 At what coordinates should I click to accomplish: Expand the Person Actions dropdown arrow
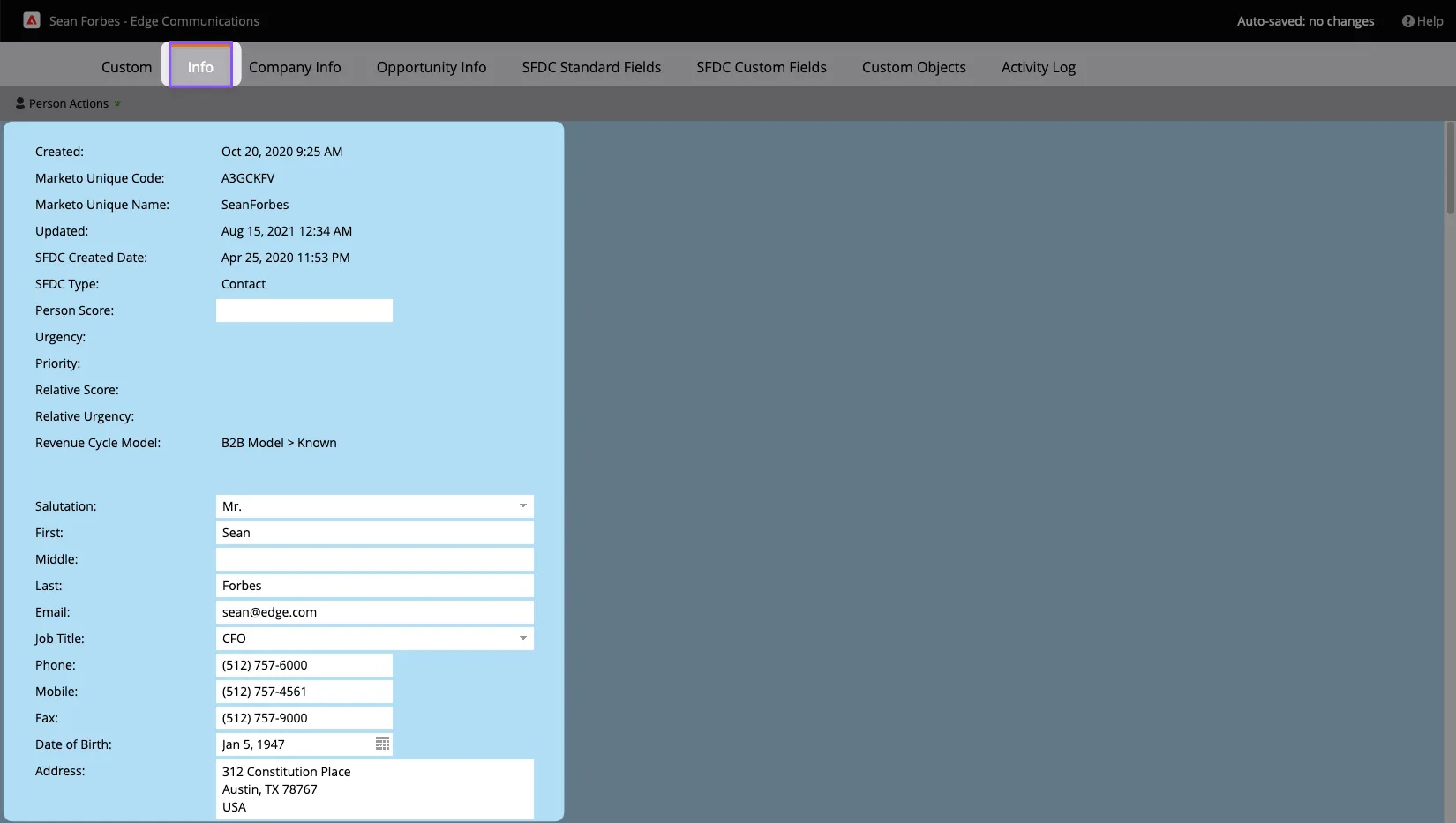pos(117,103)
